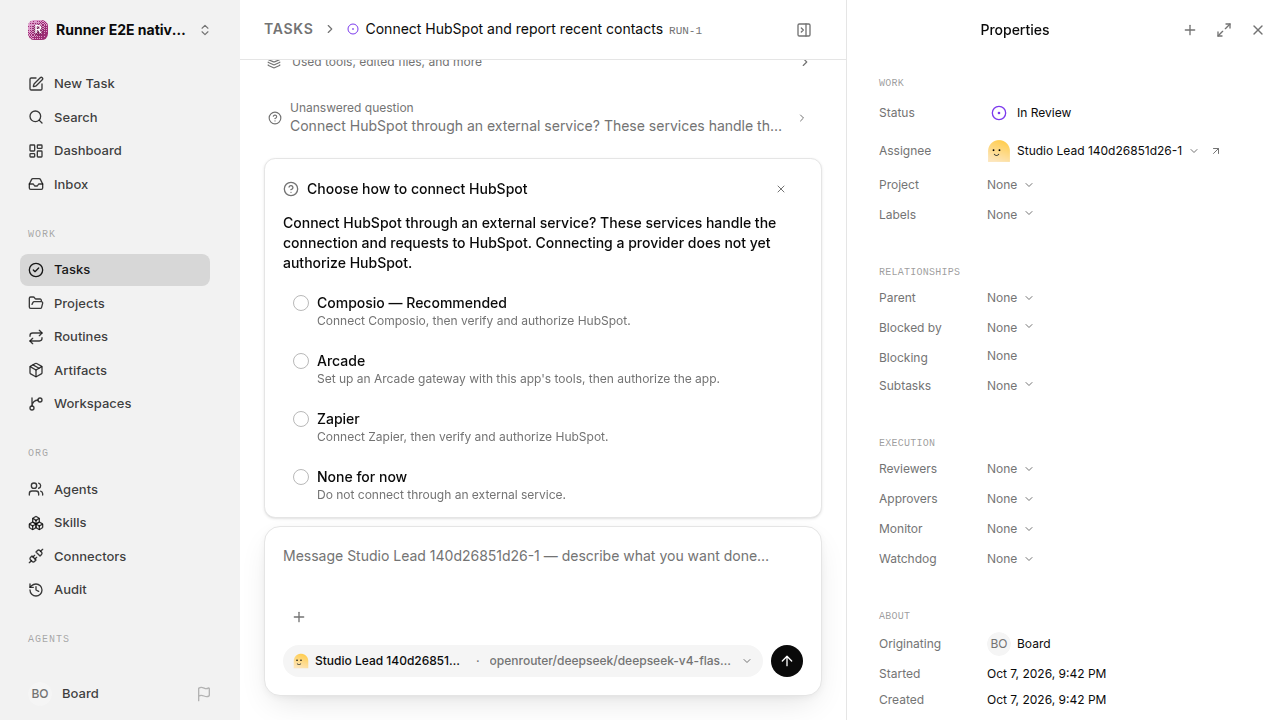Open the Inbox in the sidebar
The image size is (1280, 720).
coord(115,185)
